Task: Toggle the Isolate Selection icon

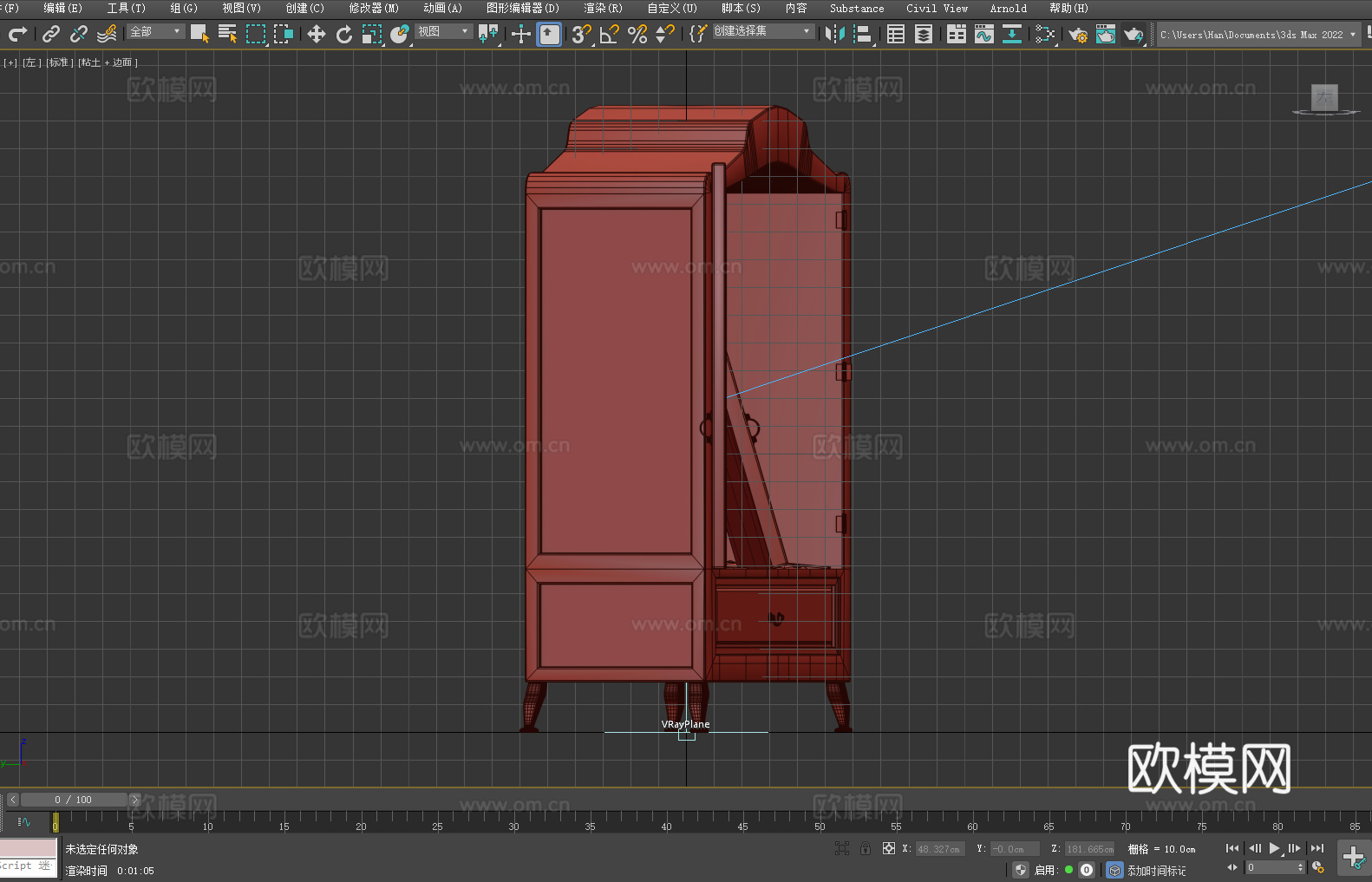Action: [841, 849]
